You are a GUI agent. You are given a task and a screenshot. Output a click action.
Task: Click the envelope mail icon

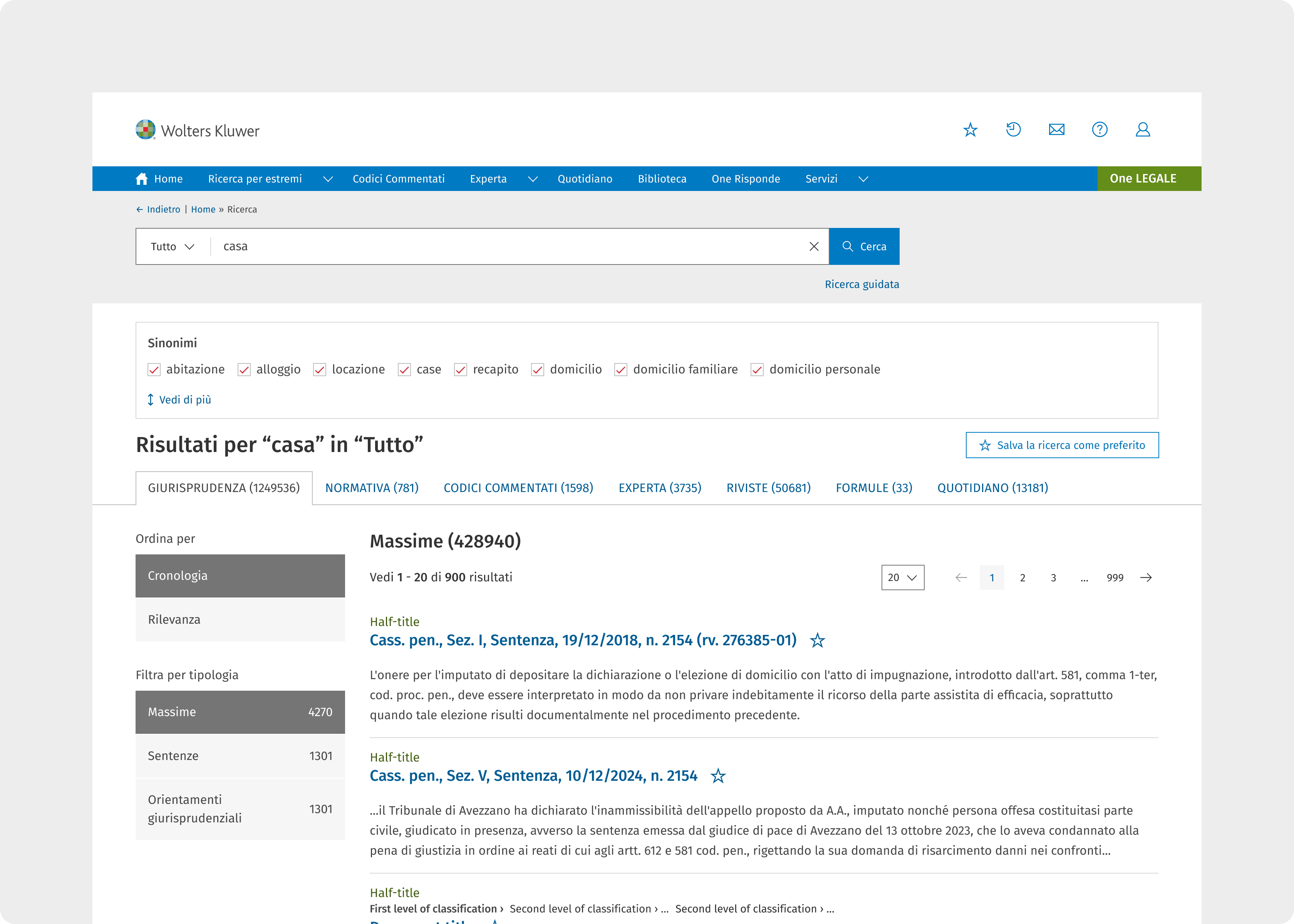tap(1057, 130)
